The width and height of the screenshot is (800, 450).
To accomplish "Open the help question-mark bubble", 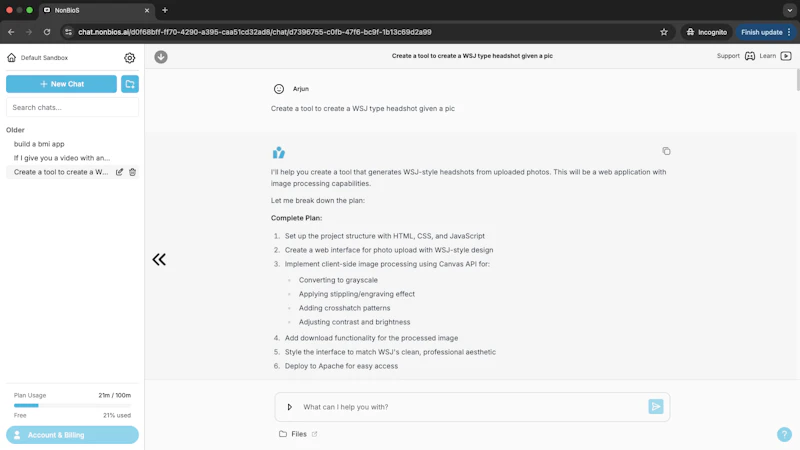I will [784, 435].
